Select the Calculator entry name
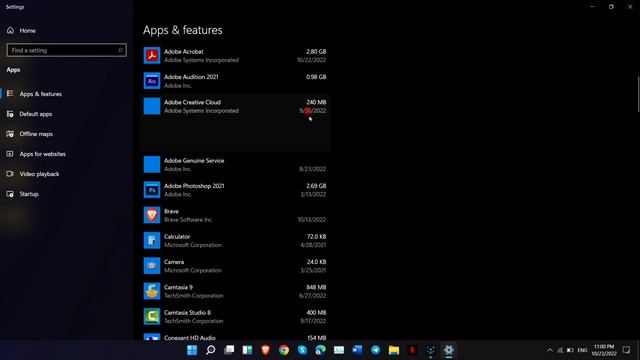The width and height of the screenshot is (640, 360). coord(177,236)
